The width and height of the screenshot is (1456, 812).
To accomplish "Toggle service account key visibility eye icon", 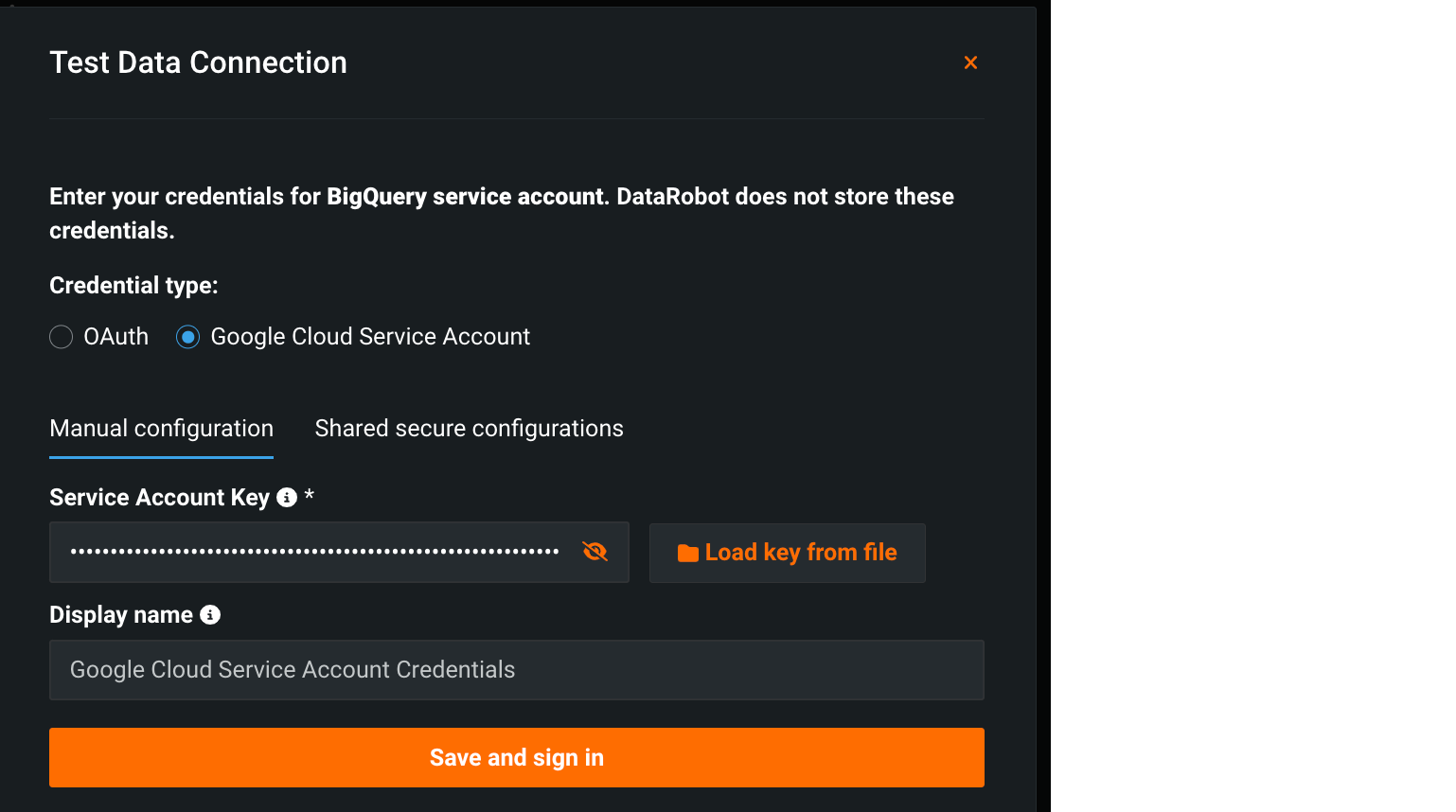I will [595, 552].
